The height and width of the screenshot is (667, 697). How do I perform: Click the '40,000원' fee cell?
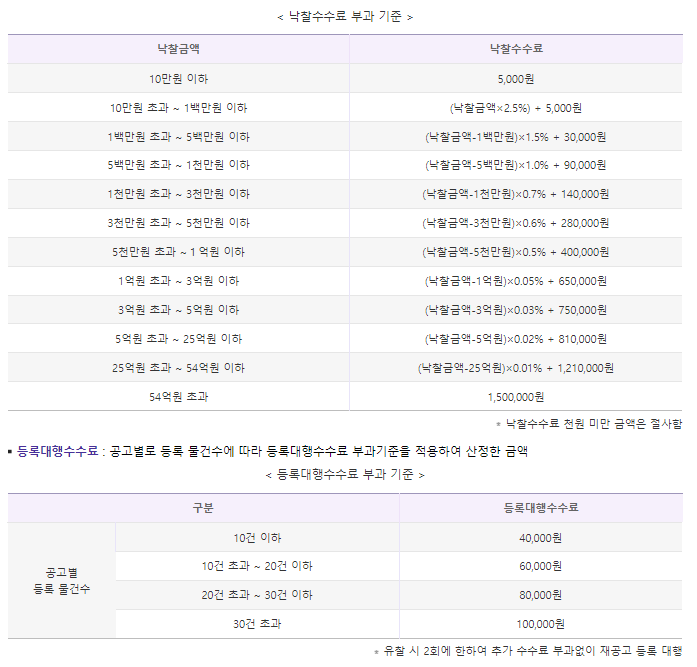pos(541,538)
